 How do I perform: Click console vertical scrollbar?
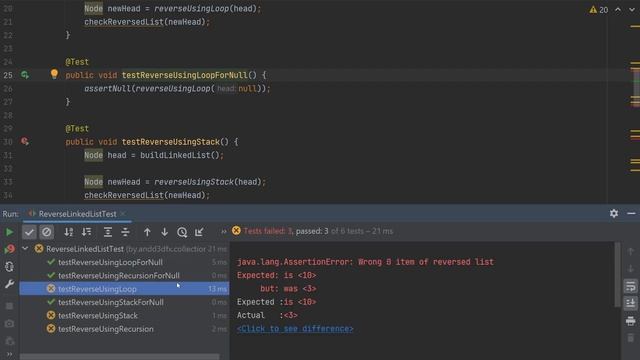(617, 275)
